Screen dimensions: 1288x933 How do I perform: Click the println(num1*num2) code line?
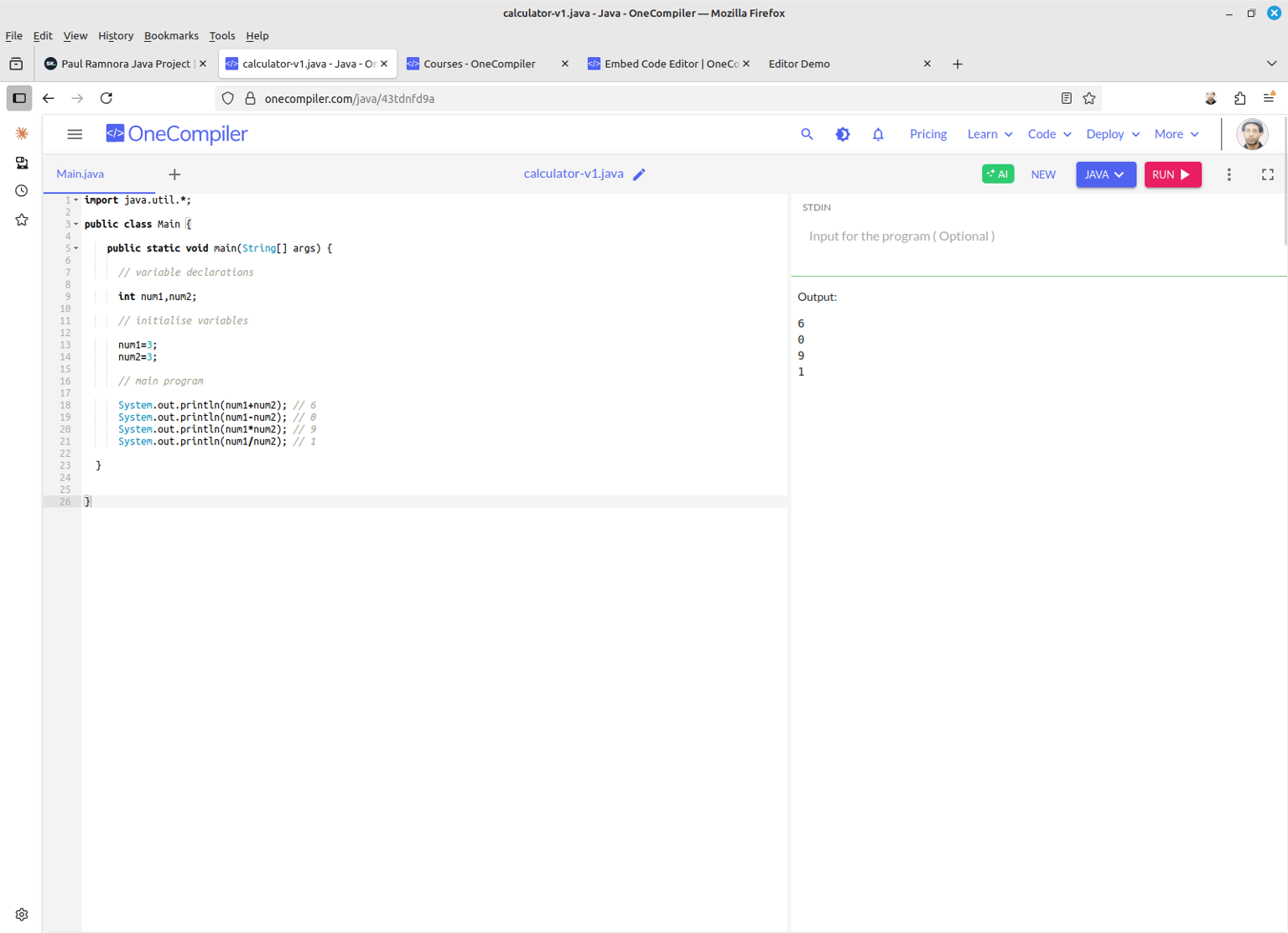217,430
